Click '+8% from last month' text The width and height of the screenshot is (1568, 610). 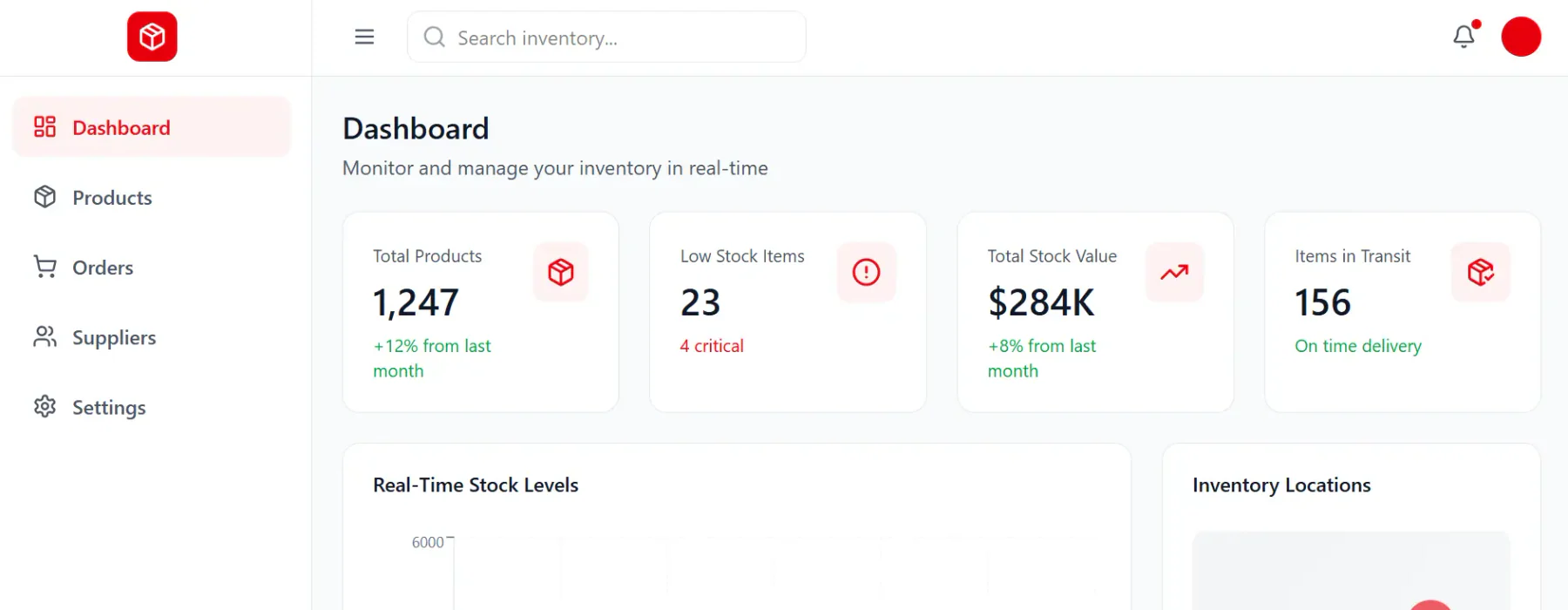coord(1042,358)
